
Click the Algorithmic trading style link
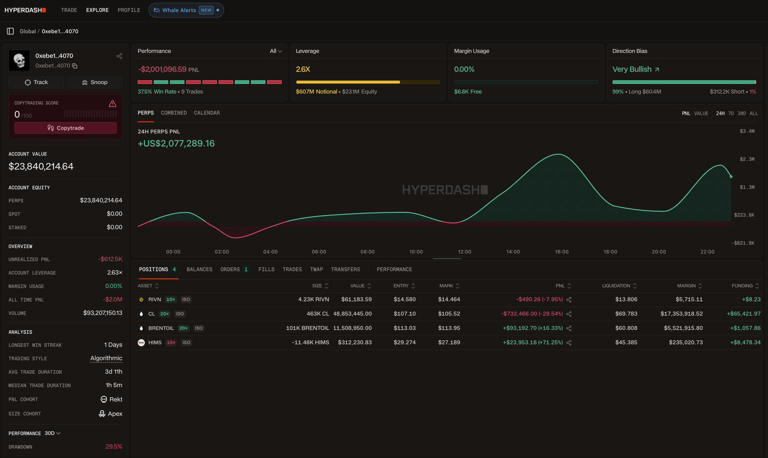(106, 358)
